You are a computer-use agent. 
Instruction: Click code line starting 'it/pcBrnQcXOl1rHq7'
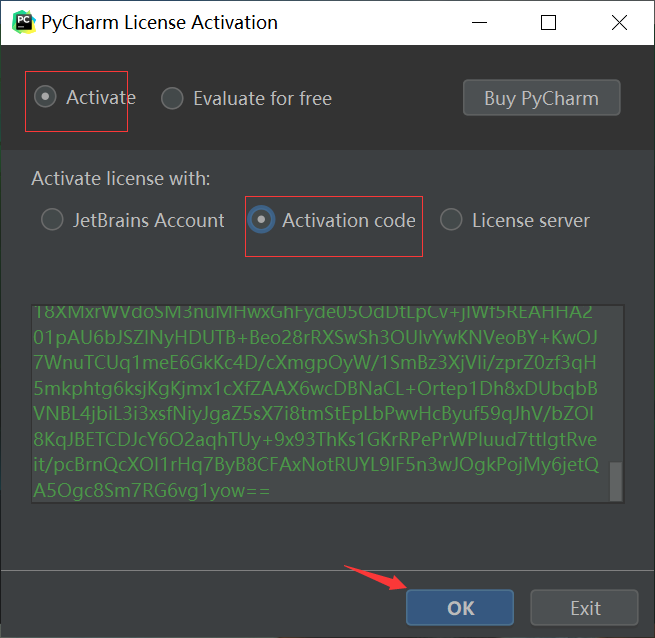(316, 465)
